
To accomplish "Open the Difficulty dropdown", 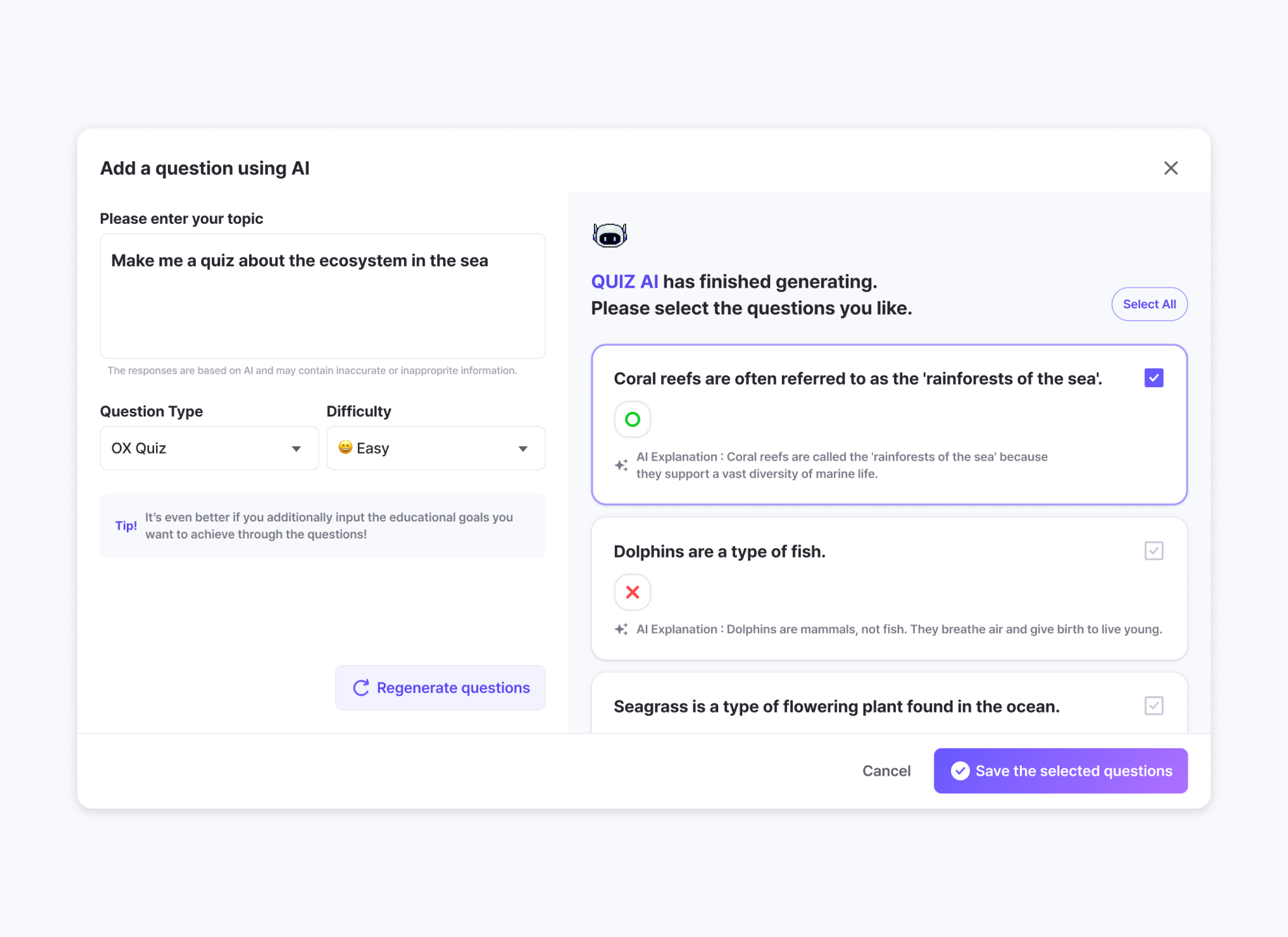I will click(x=435, y=448).
